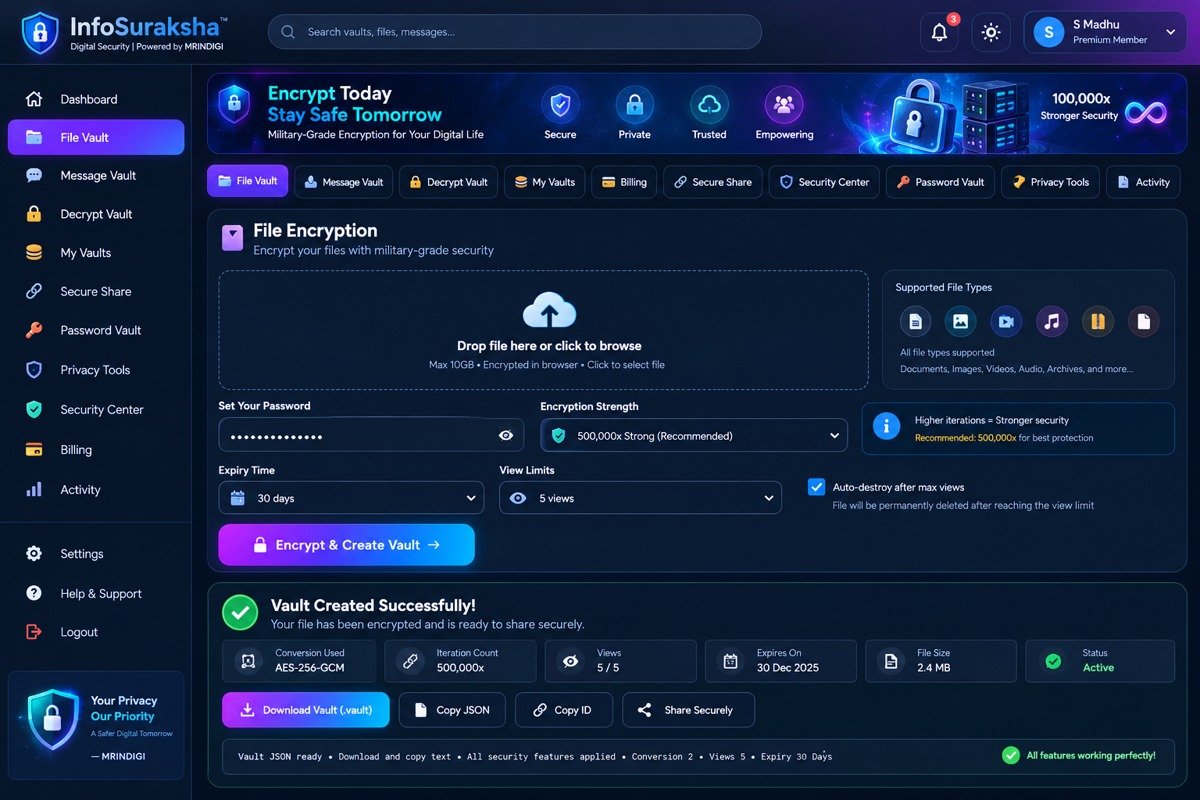Click the Iteration Count link icon
Screen dimensions: 1200x800
pos(409,661)
